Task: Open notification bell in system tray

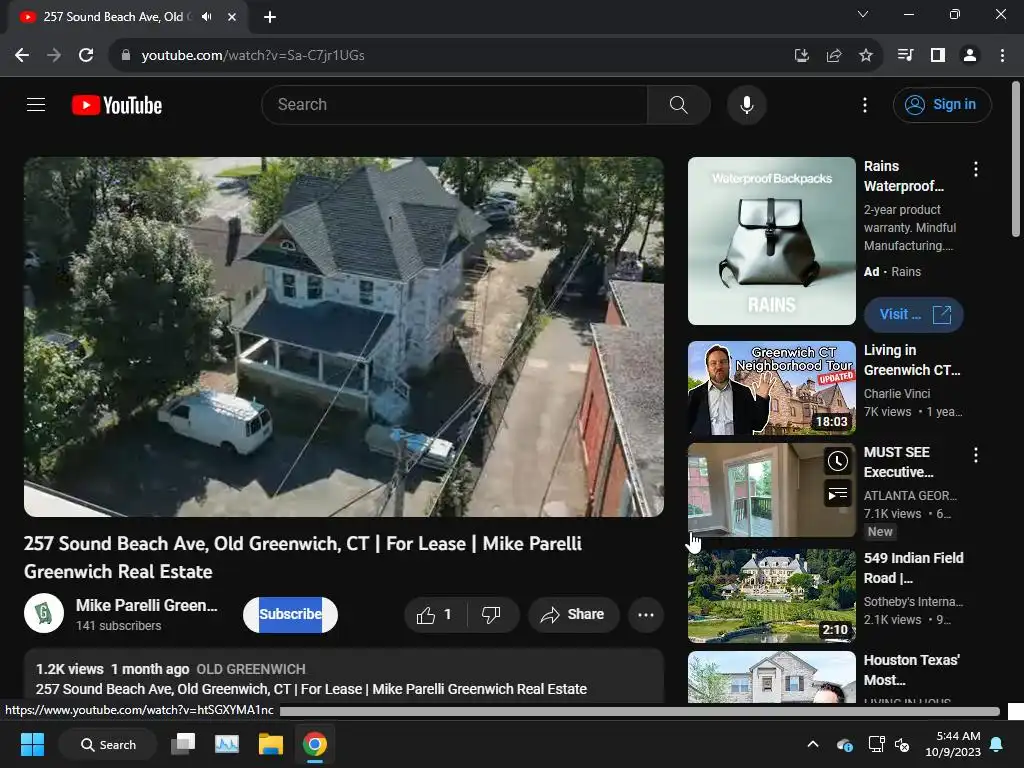Action: [997, 744]
